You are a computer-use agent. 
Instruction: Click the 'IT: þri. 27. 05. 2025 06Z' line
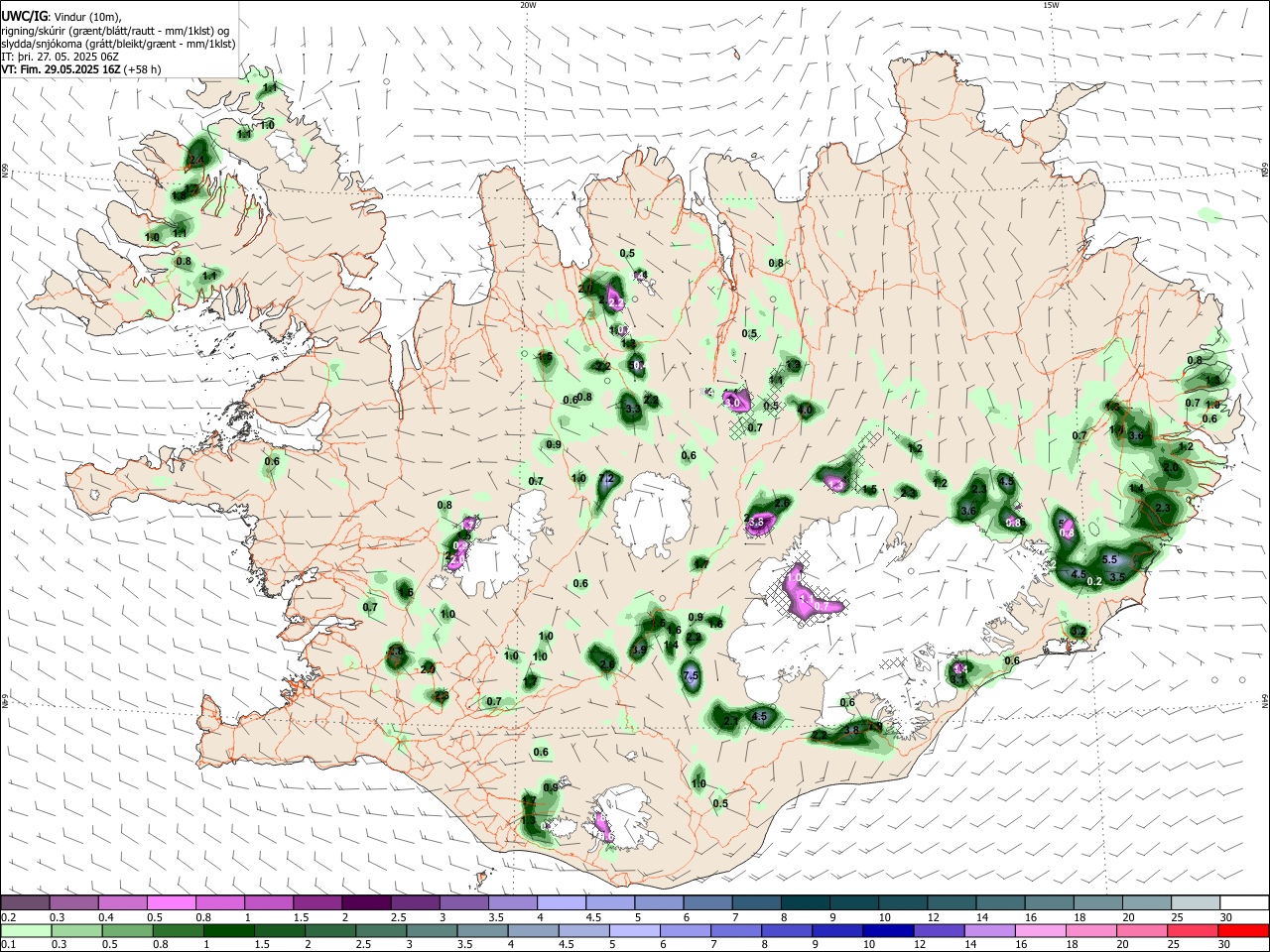point(60,57)
